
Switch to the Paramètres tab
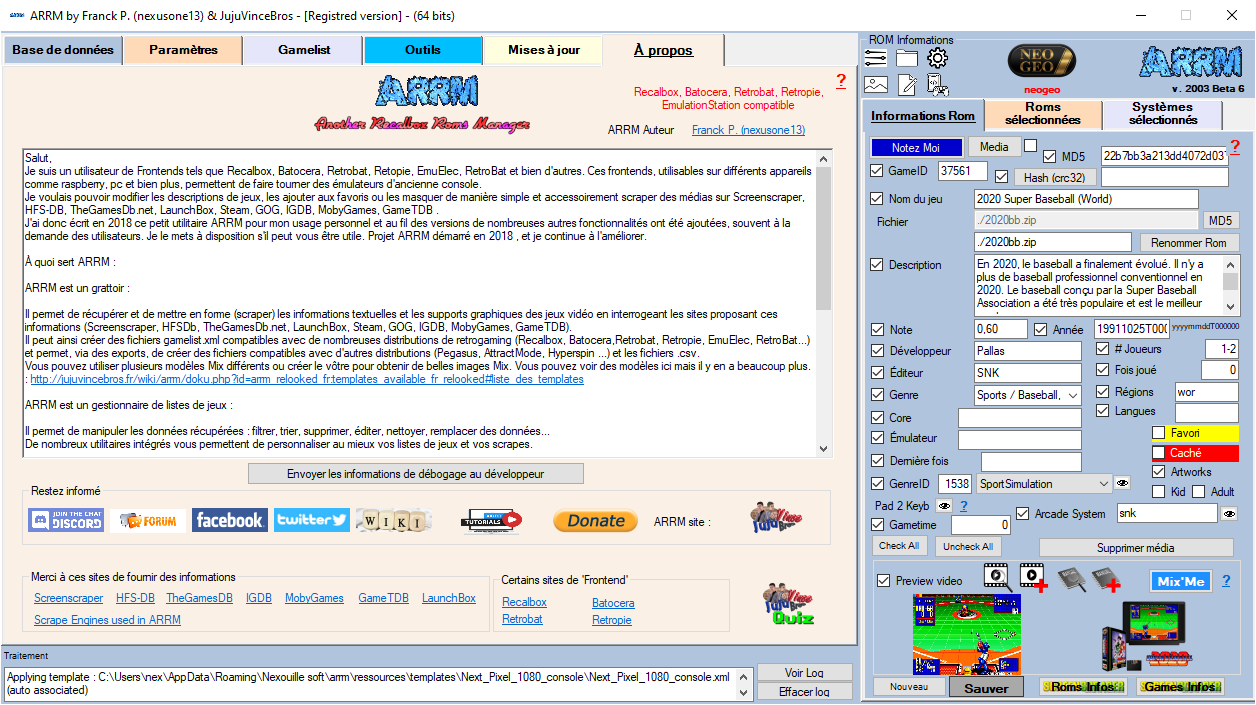(x=183, y=50)
